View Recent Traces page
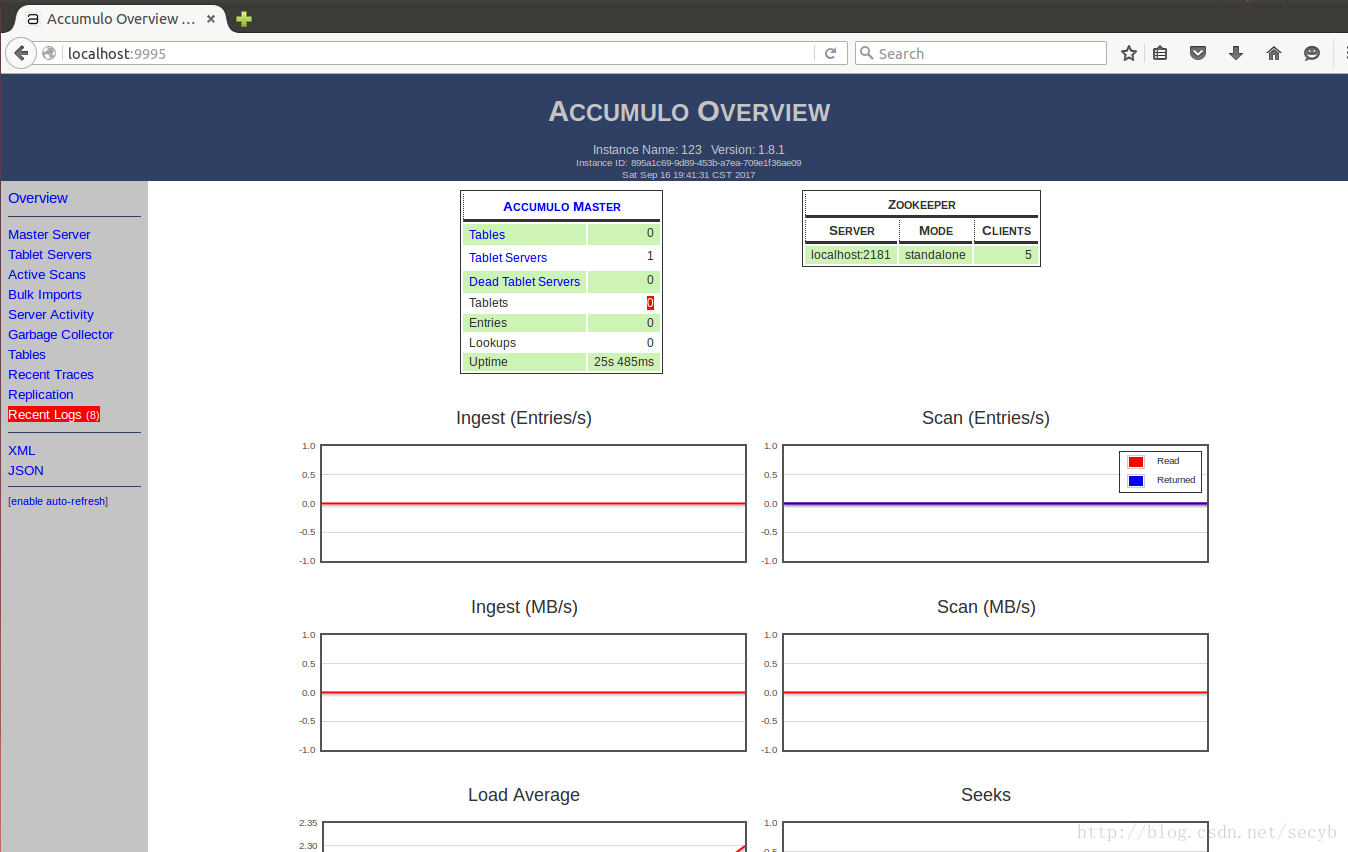 tap(51, 374)
